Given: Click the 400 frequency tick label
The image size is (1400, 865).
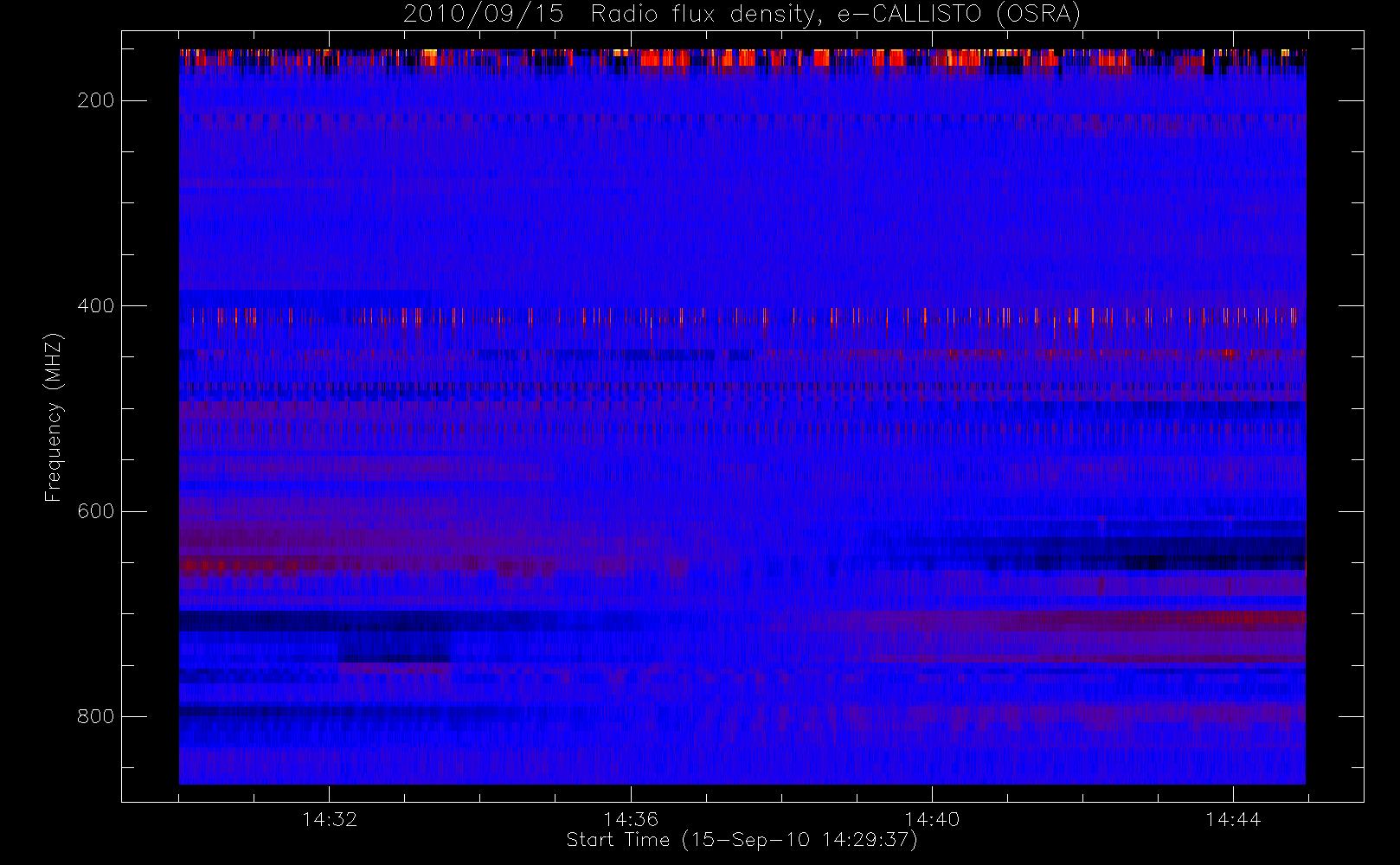Looking at the screenshot, I should tap(95, 305).
